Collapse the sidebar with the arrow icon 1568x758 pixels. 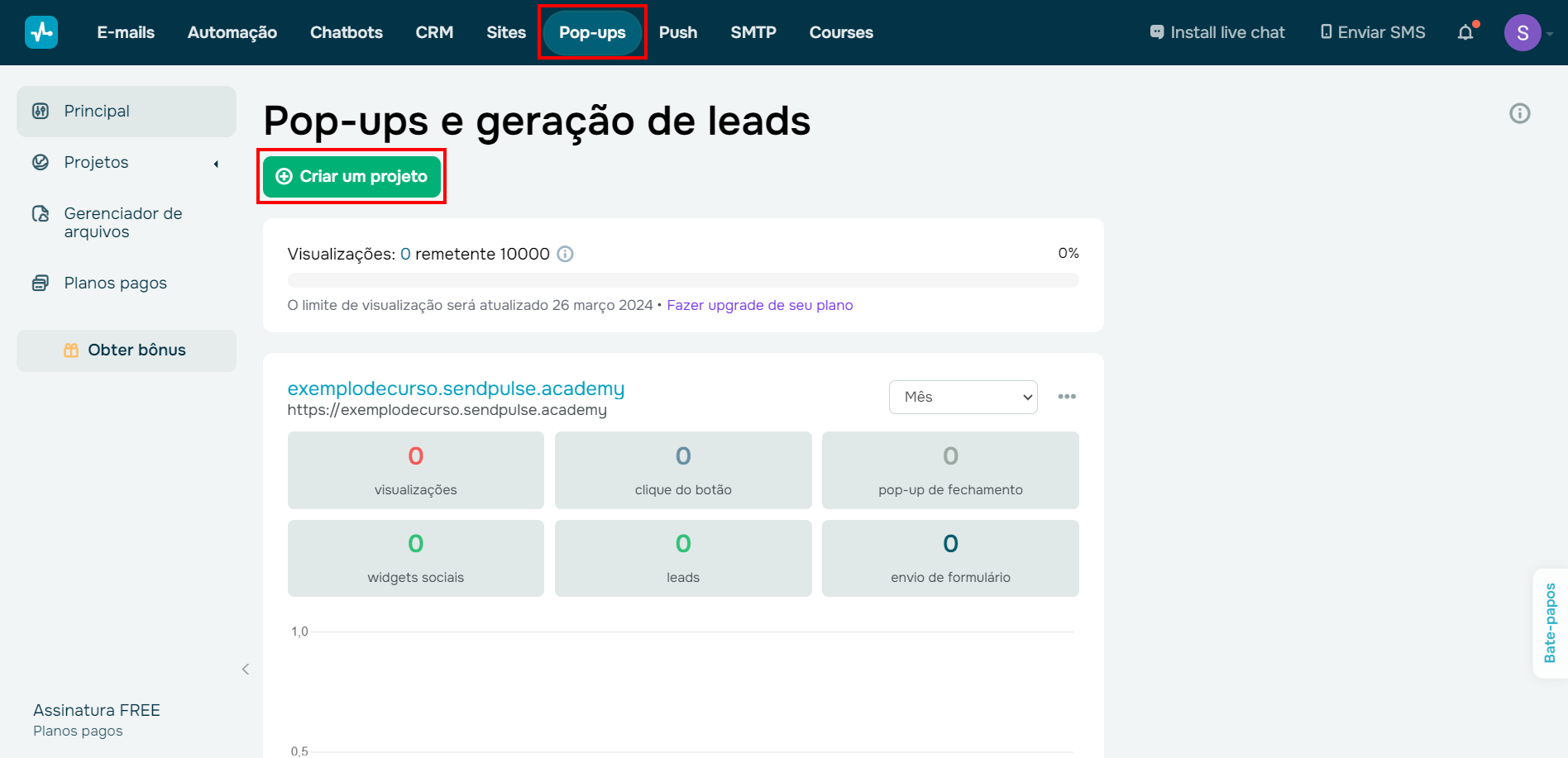[246, 670]
